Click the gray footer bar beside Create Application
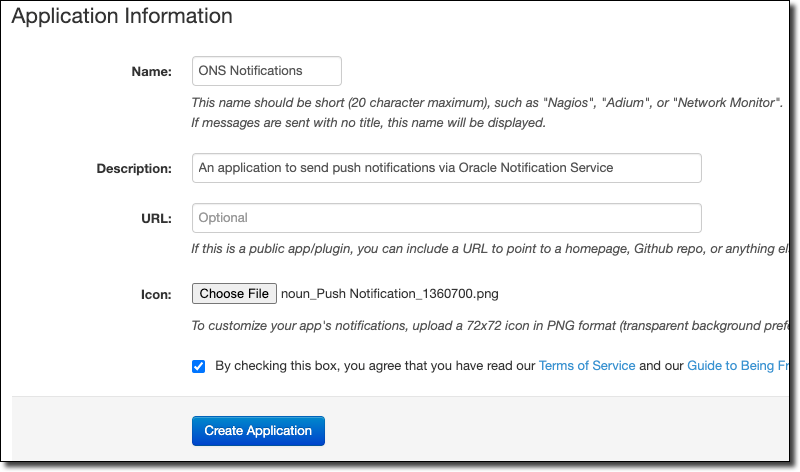The height and width of the screenshot is (472, 800). (x=560, y=431)
